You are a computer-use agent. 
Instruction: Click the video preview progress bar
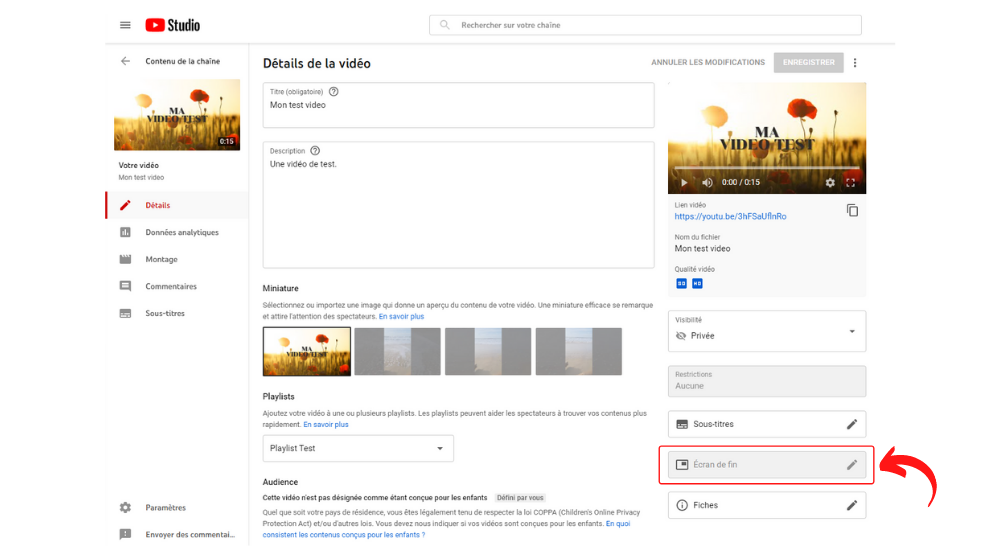[767, 168]
